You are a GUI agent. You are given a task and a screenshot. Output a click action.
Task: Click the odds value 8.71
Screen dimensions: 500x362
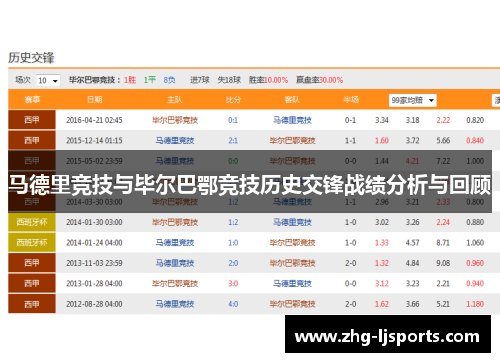(x=443, y=243)
